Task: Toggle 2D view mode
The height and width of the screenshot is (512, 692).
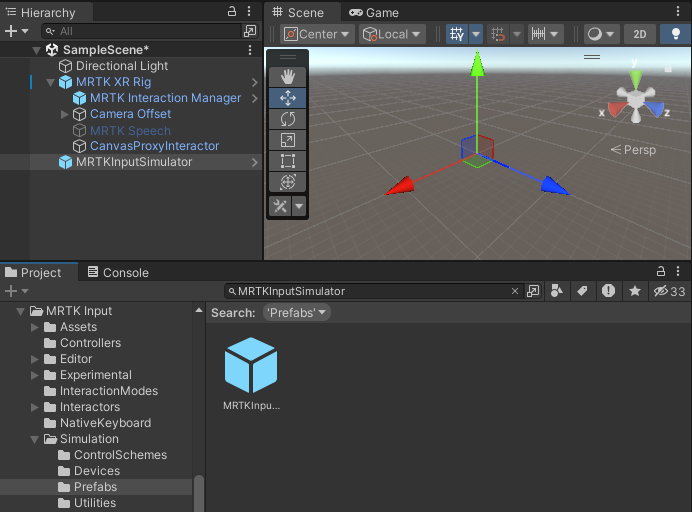Action: click(640, 34)
